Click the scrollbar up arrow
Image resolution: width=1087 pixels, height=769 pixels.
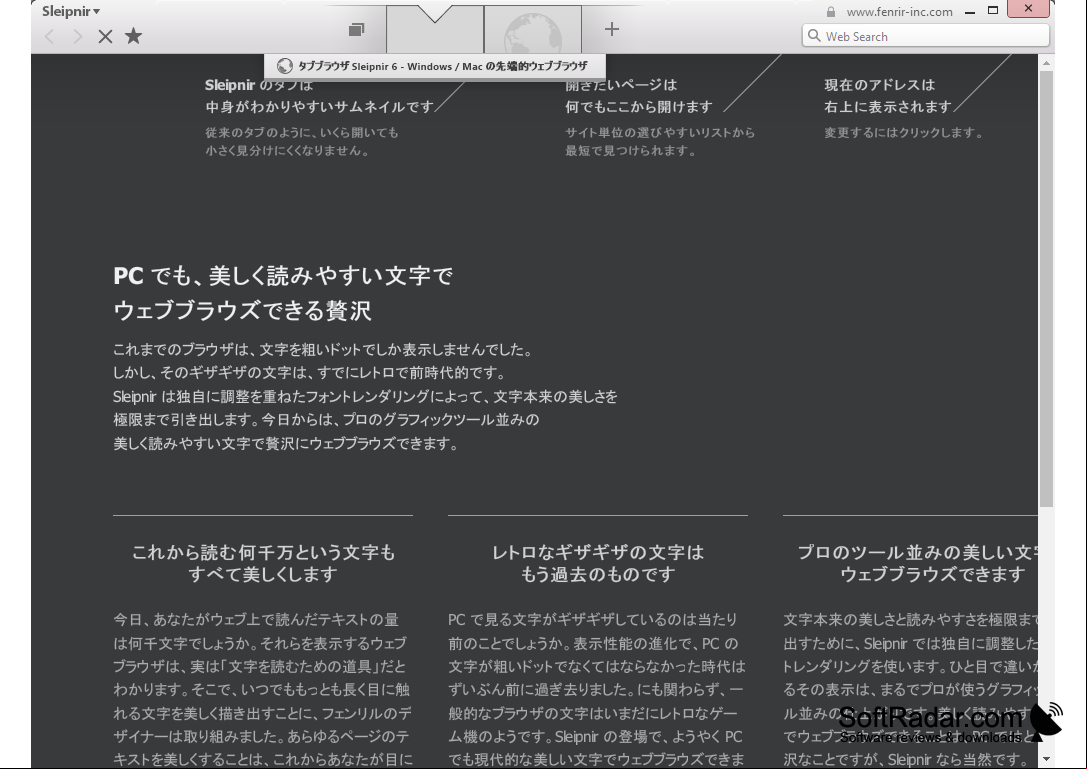[1046, 63]
